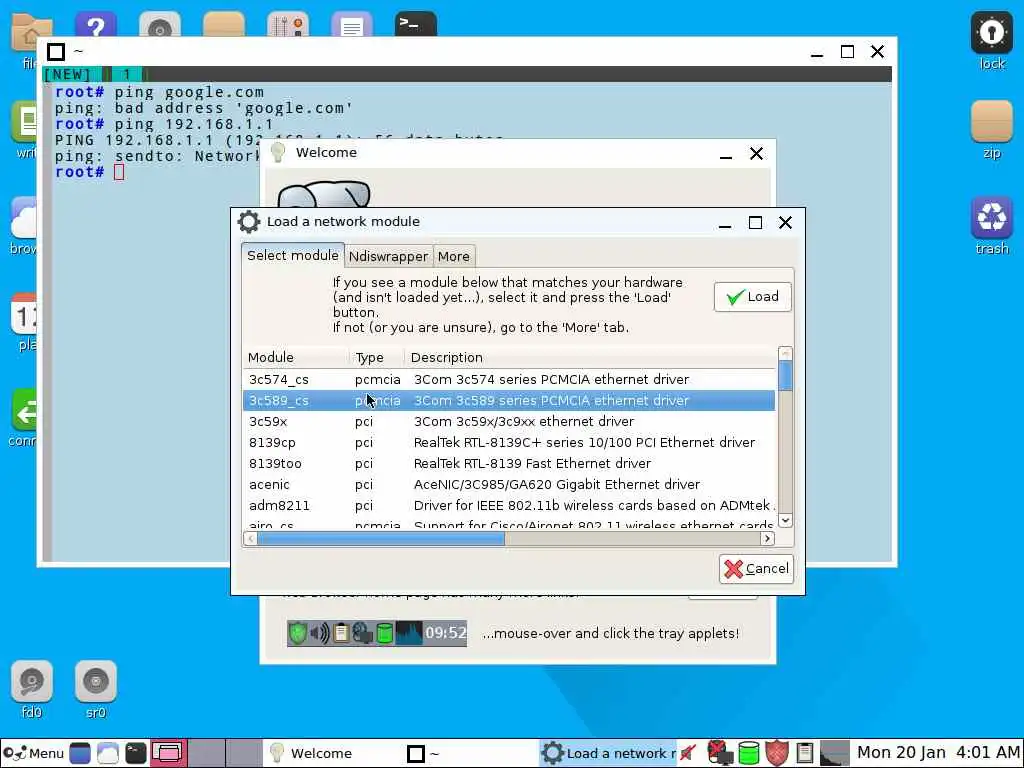Launch the terminal icon in the taskbar

(136, 753)
